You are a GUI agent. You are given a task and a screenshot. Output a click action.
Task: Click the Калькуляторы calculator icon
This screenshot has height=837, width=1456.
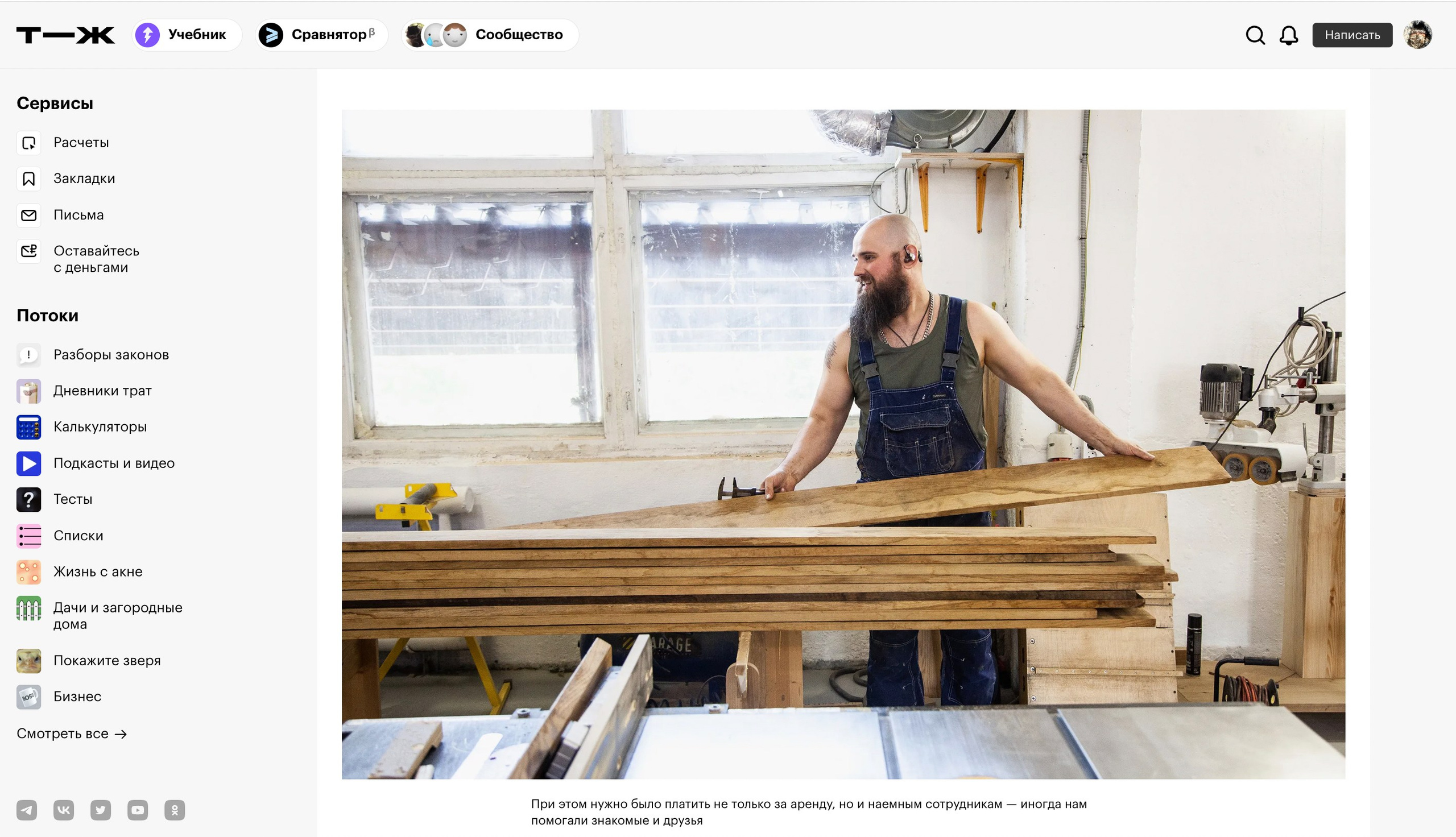pos(29,427)
